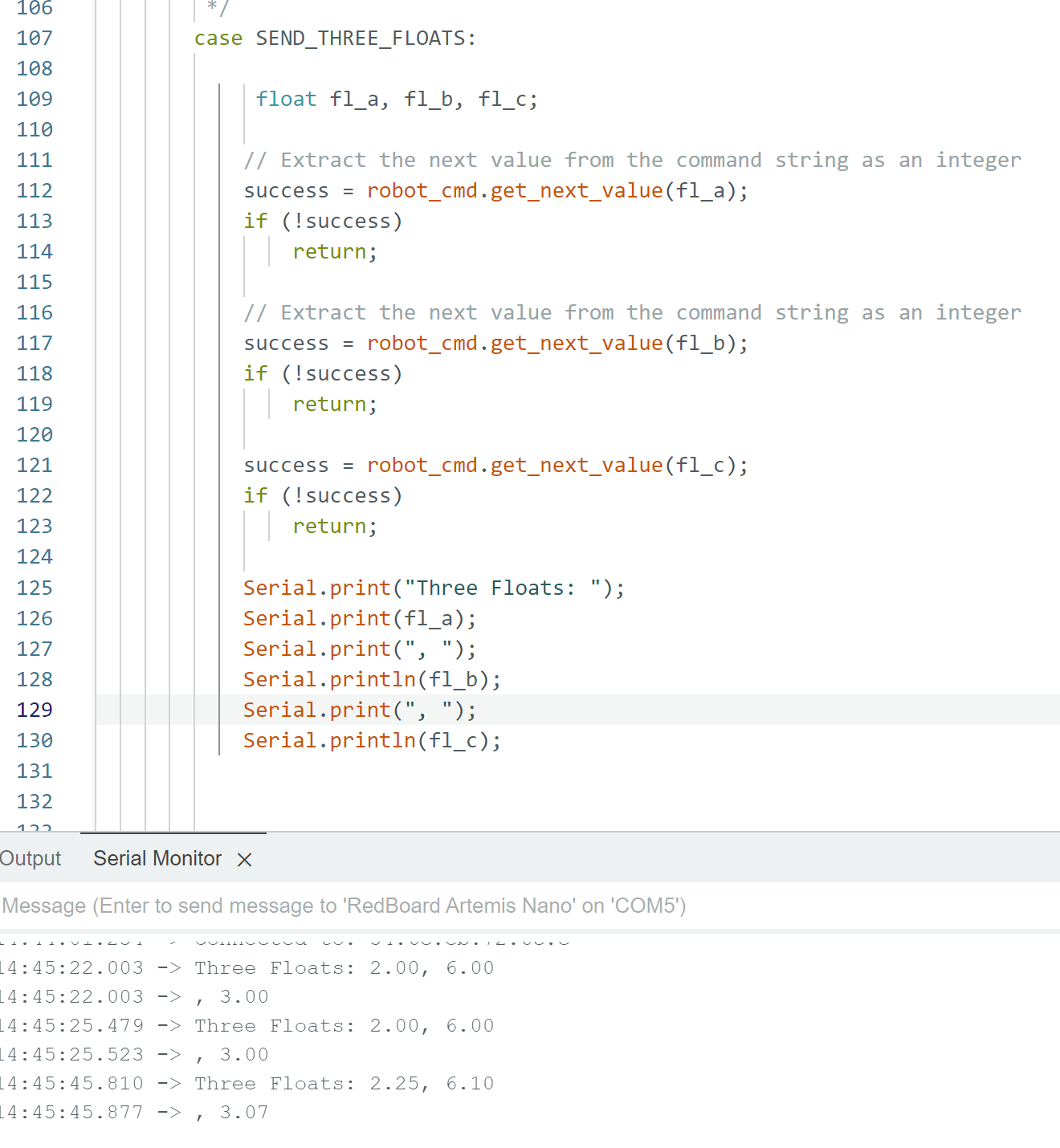
Task: Click Serial.print(", ") on line 127
Action: (x=361, y=649)
